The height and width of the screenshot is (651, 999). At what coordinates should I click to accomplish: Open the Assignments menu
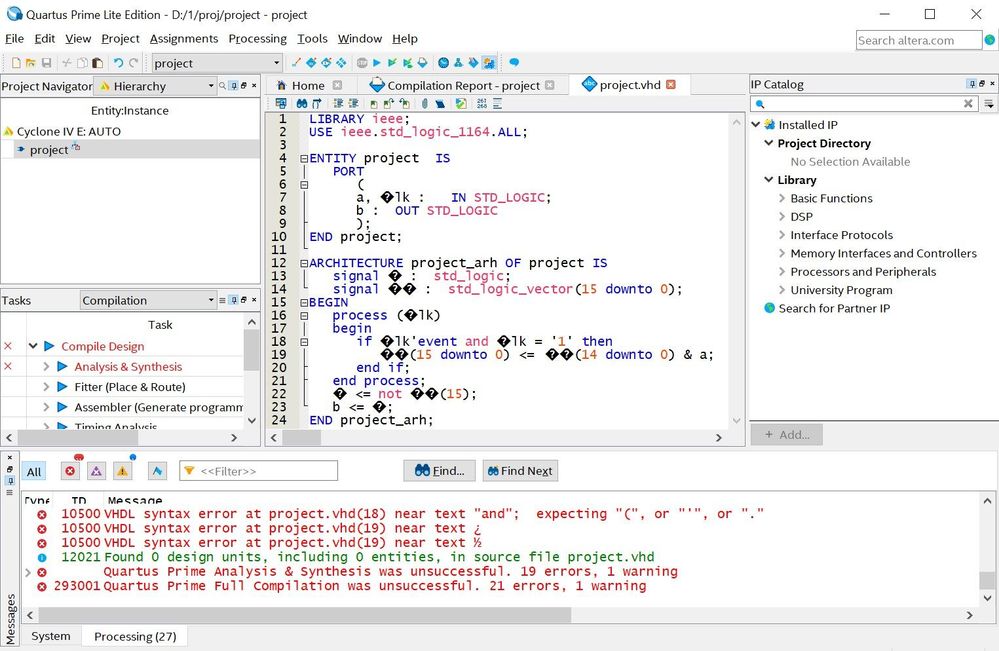183,38
